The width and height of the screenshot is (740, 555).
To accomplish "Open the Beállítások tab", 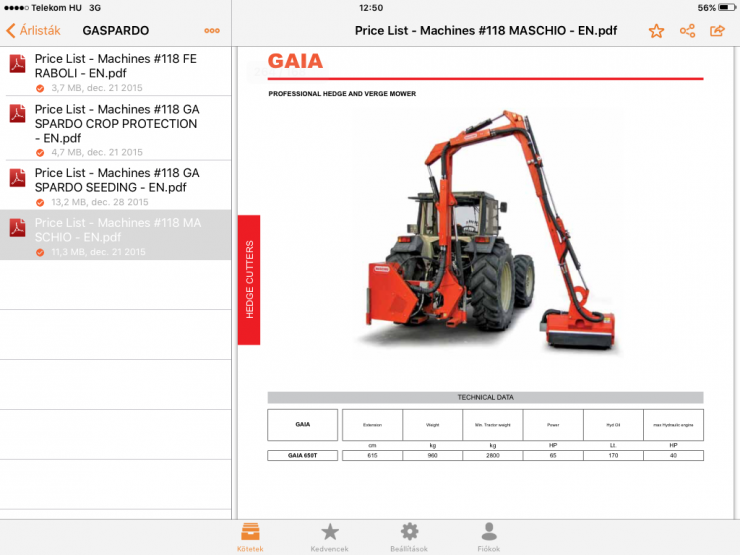I will pos(409,537).
